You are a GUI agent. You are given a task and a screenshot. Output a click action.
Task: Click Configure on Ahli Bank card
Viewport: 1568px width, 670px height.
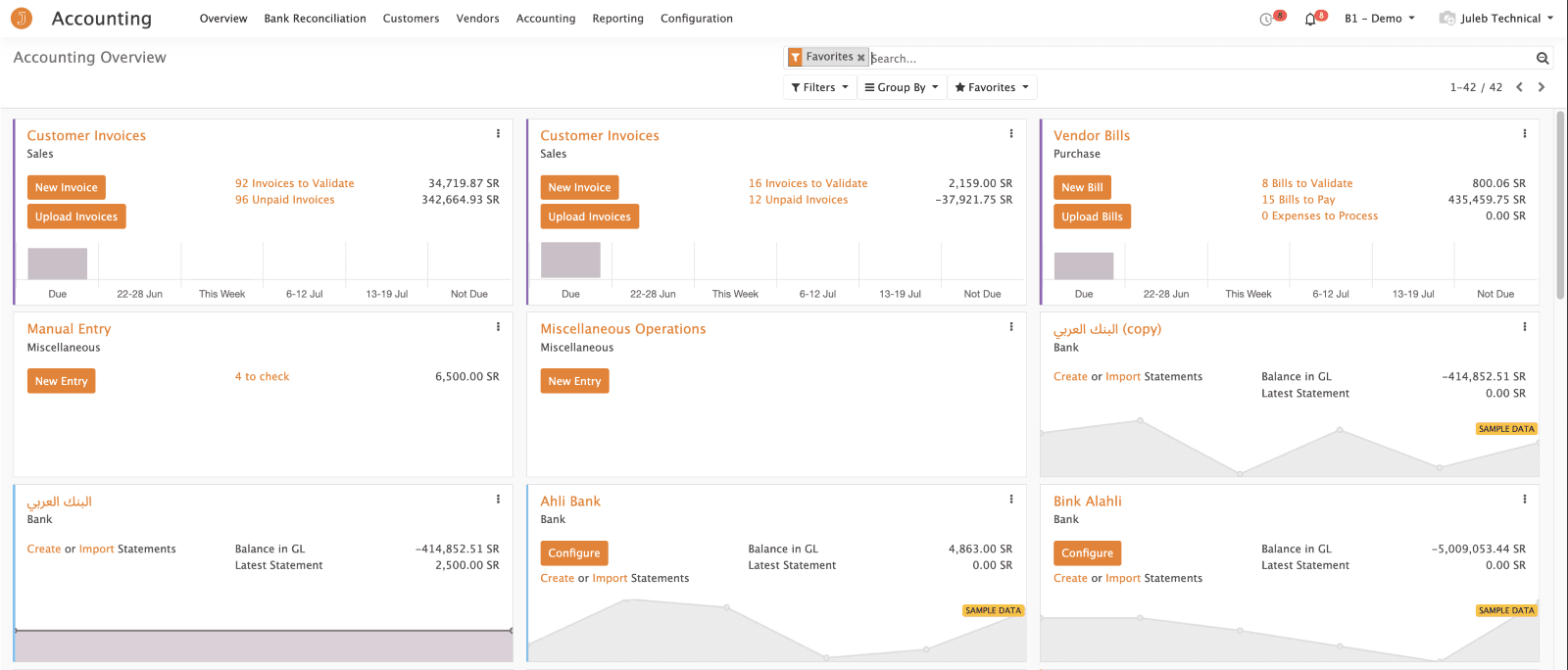tap(574, 553)
